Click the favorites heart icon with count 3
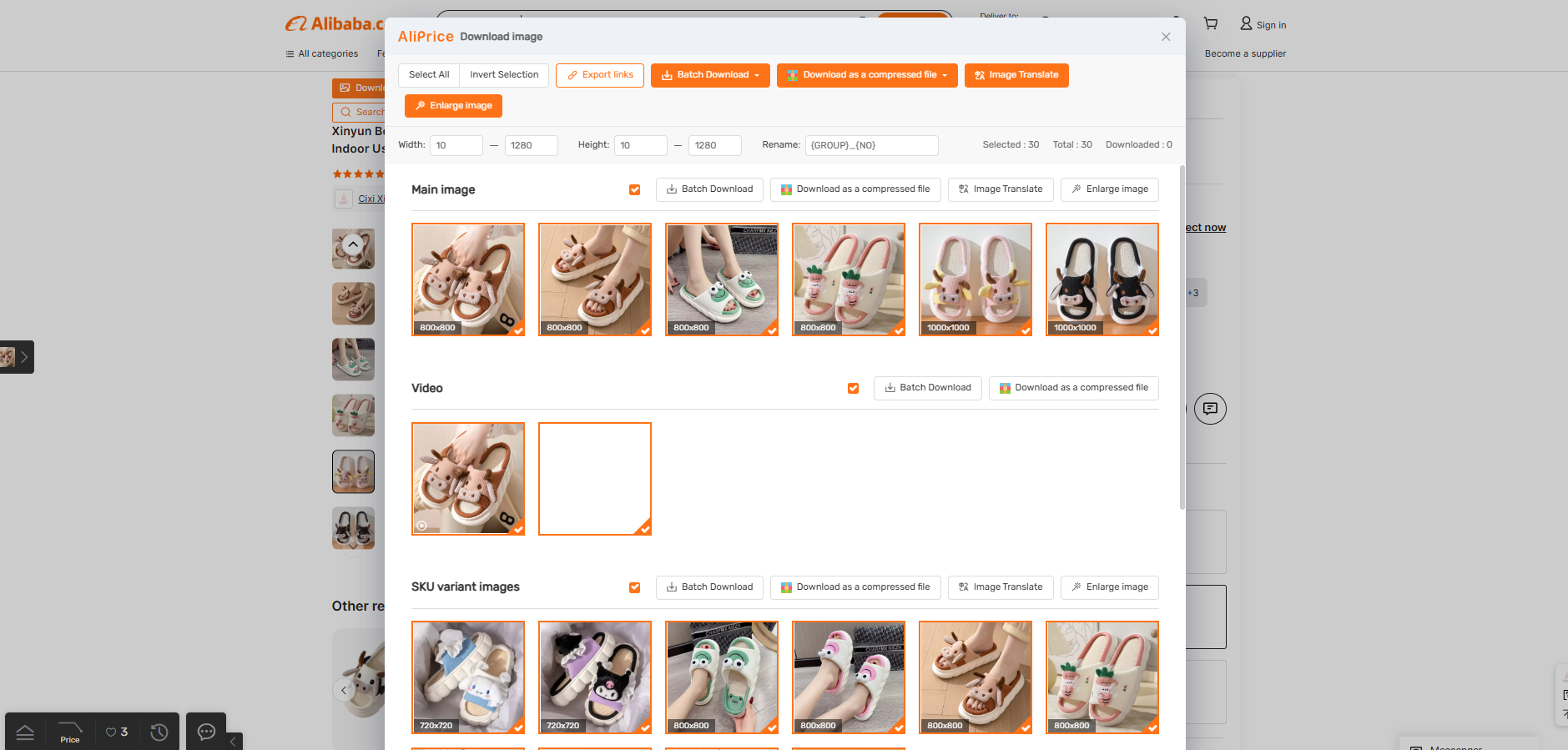1568x750 pixels. tap(117, 732)
